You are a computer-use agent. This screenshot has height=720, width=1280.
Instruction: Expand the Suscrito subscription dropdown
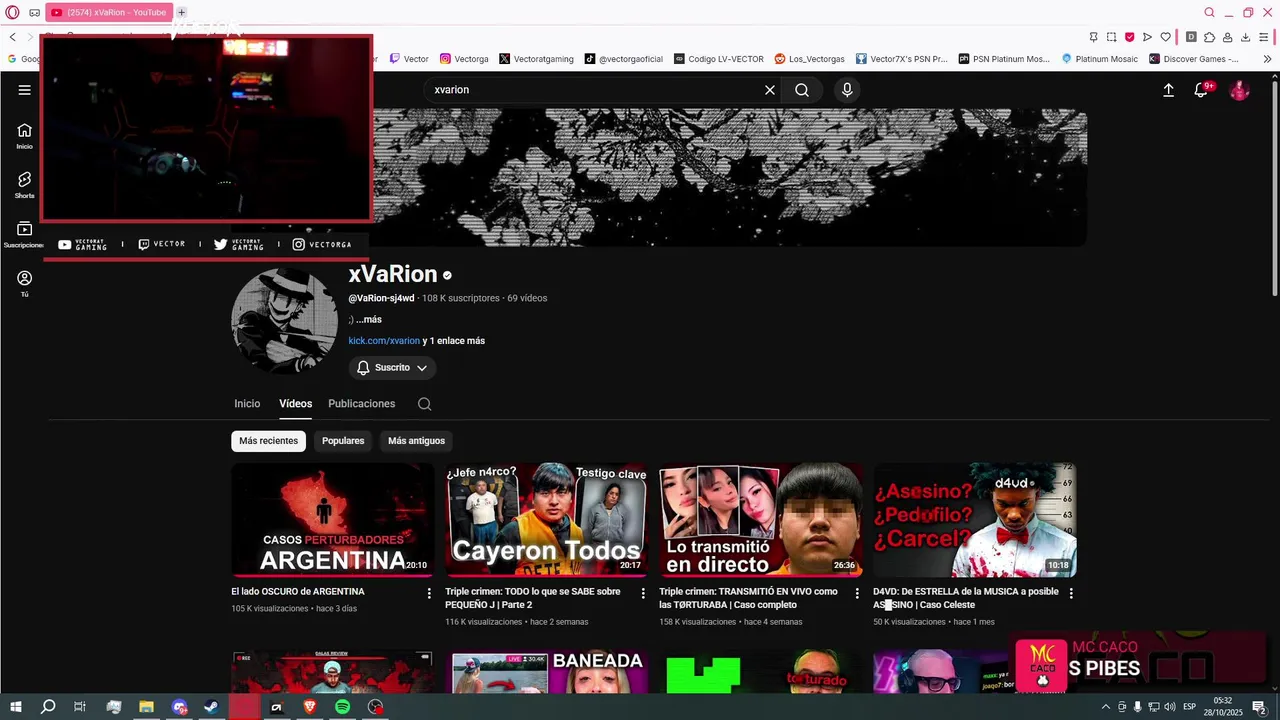[392, 368]
